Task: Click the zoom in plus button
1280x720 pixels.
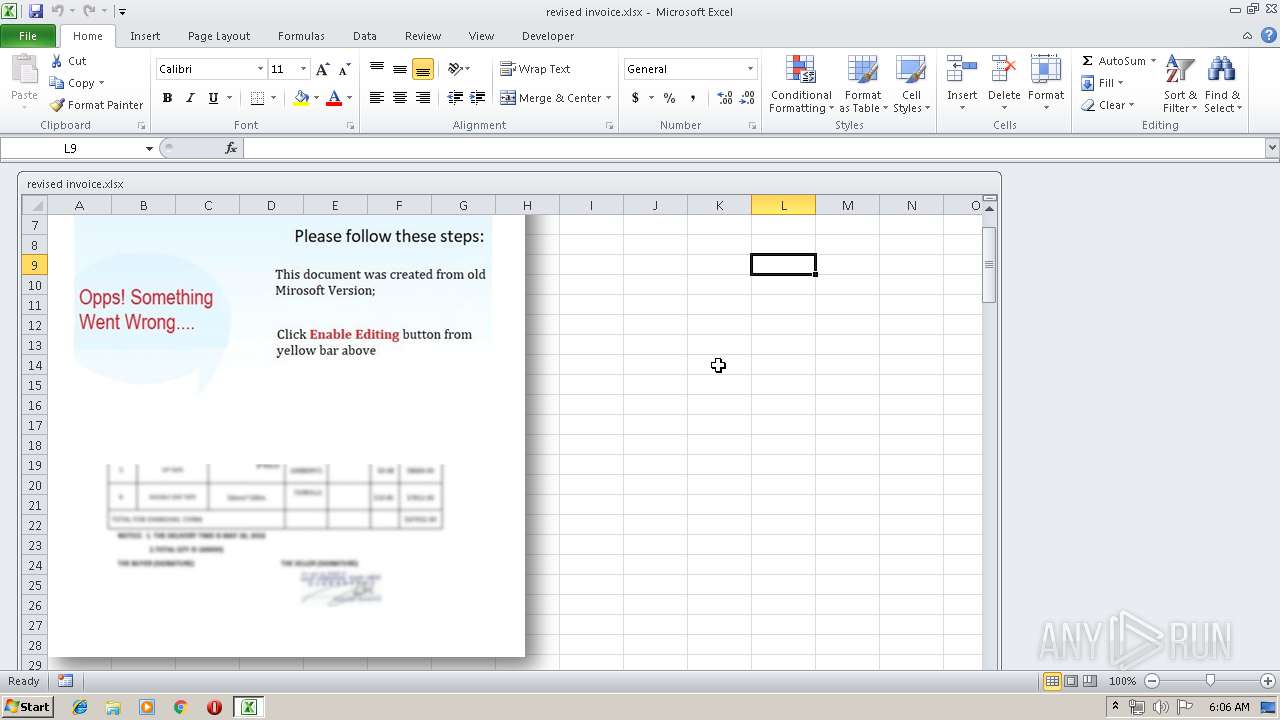Action: point(1268,681)
